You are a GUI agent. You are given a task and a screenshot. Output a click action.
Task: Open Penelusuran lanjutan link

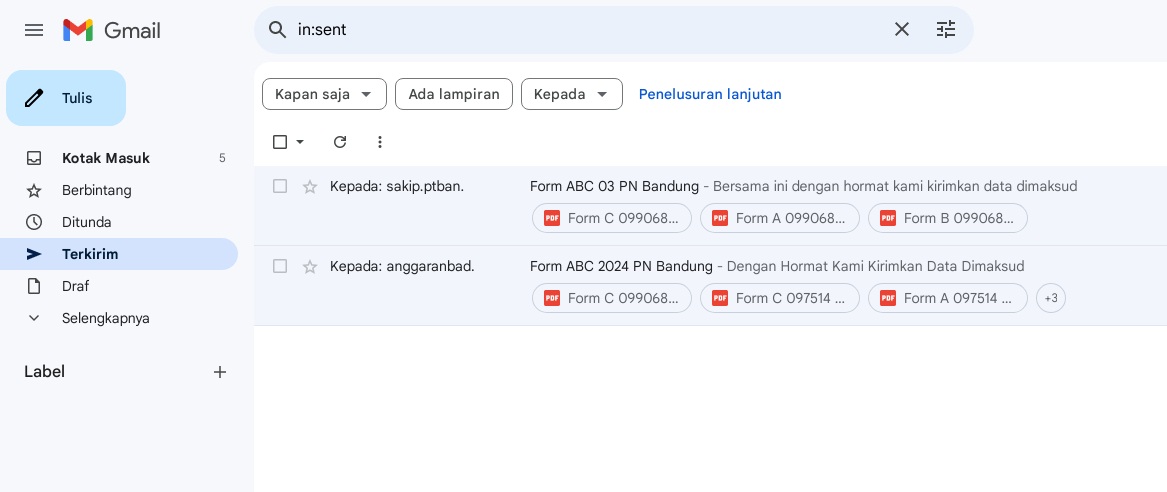pos(710,94)
